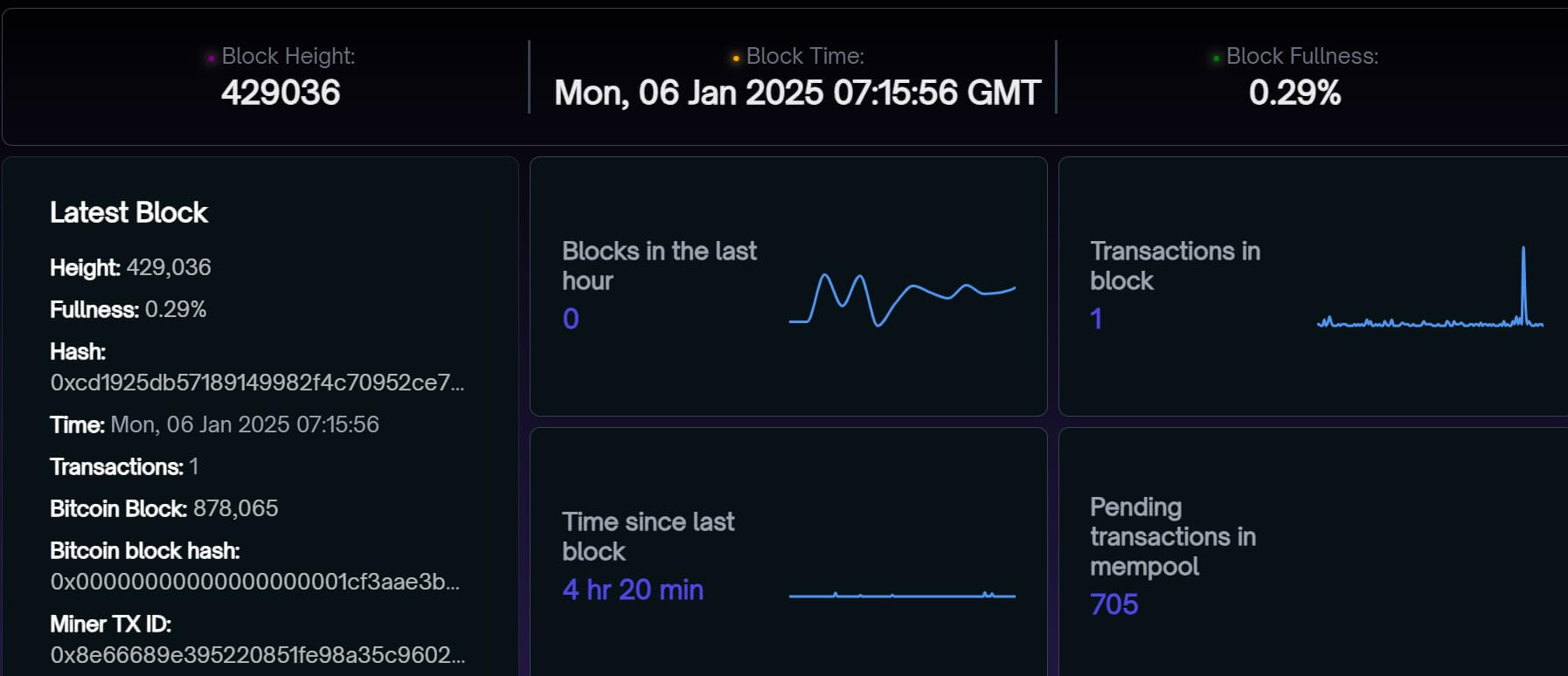Click the Blocks in the last hour count 0

[571, 319]
